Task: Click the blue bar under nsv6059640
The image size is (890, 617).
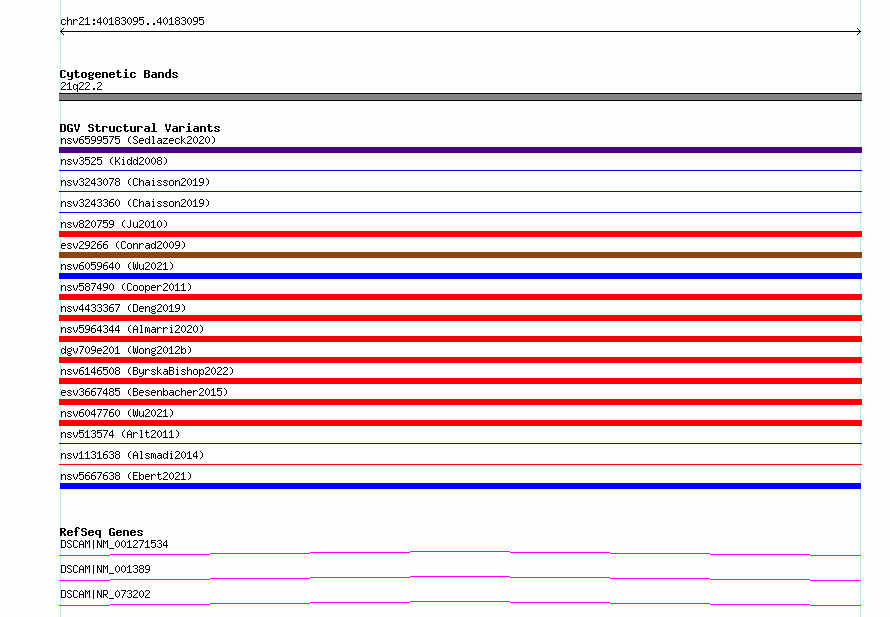Action: 460,276
